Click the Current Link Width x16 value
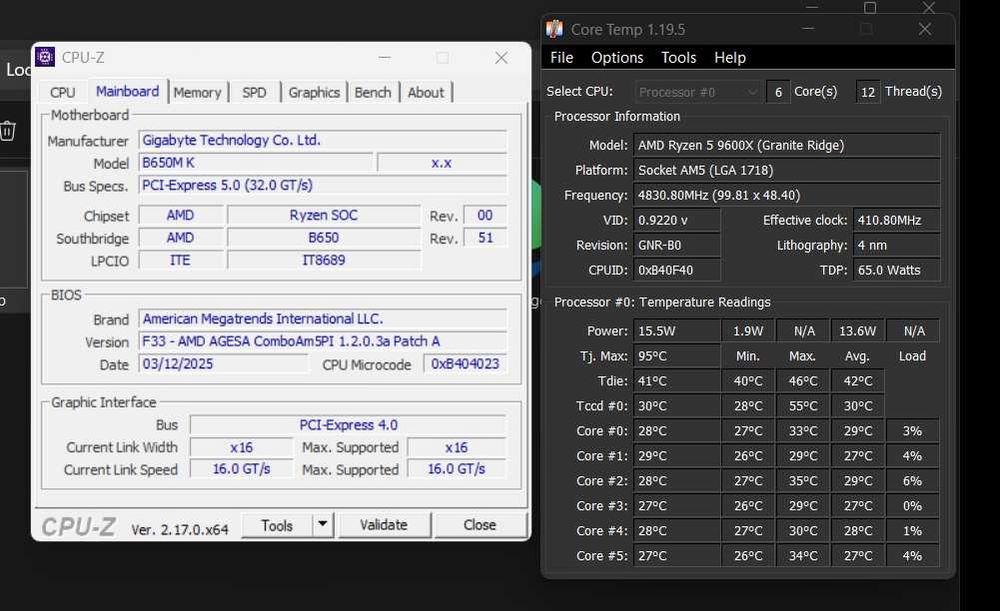 tap(241, 448)
